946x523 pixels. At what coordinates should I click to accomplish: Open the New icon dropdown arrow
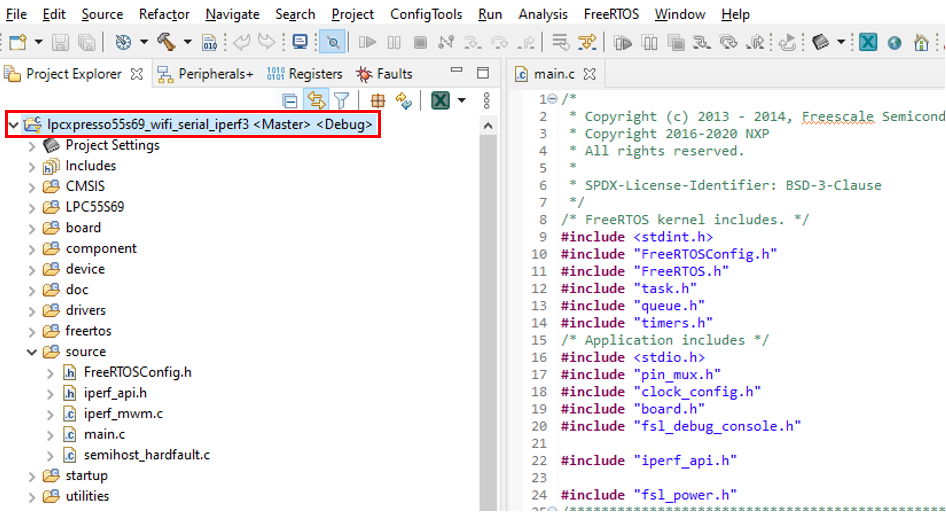tap(39, 42)
